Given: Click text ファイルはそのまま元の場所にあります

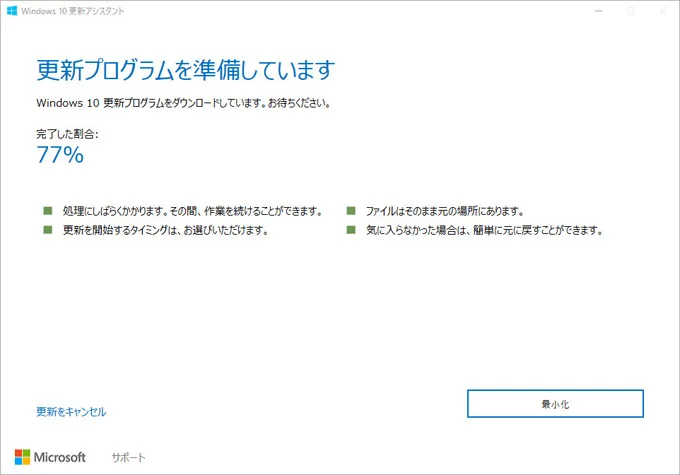Looking at the screenshot, I should click(x=444, y=211).
